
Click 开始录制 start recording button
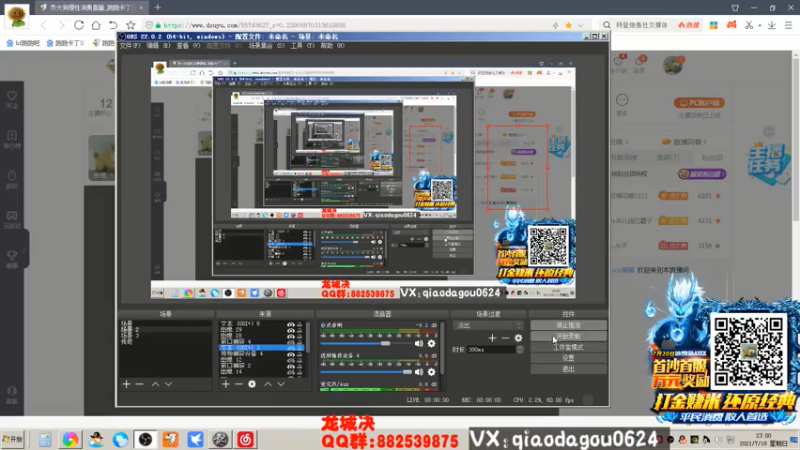point(568,336)
